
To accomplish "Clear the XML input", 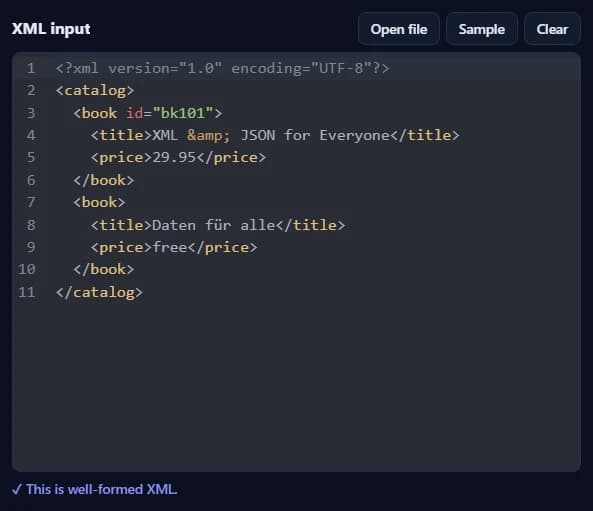I will tap(552, 29).
